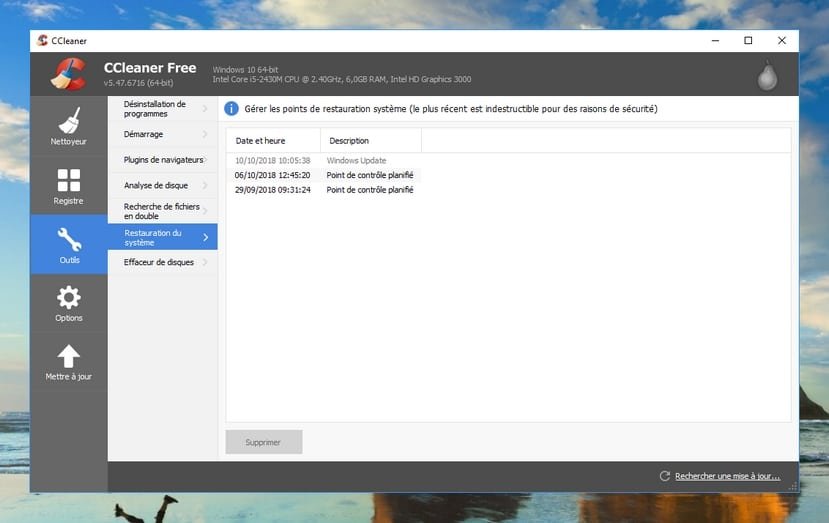
Task: Click chevron beside Recherche de fichiers
Action: 205,211
